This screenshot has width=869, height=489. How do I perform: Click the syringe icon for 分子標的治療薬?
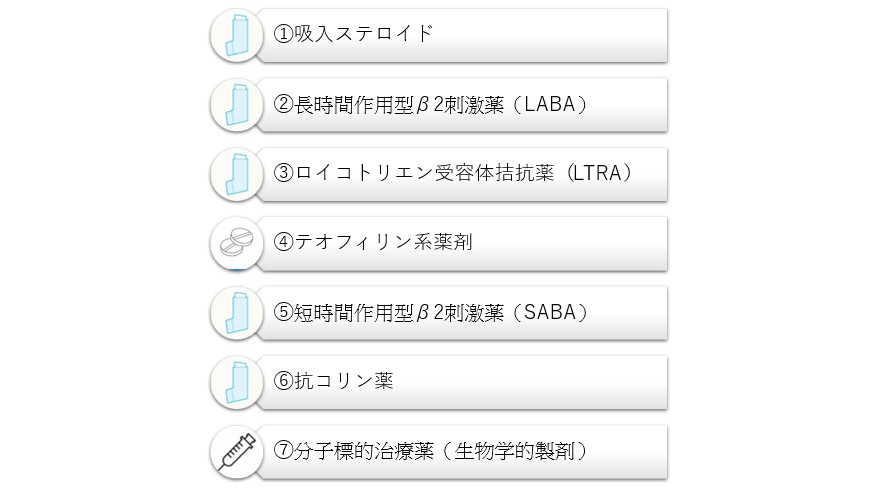click(x=237, y=452)
